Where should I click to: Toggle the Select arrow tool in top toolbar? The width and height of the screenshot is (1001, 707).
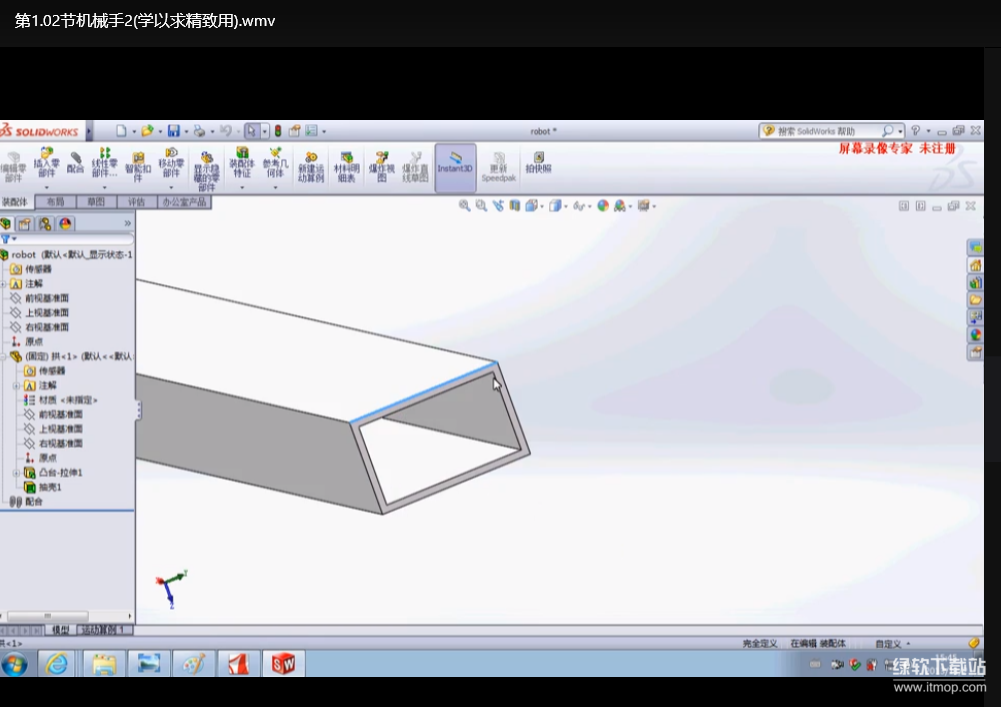tap(252, 131)
